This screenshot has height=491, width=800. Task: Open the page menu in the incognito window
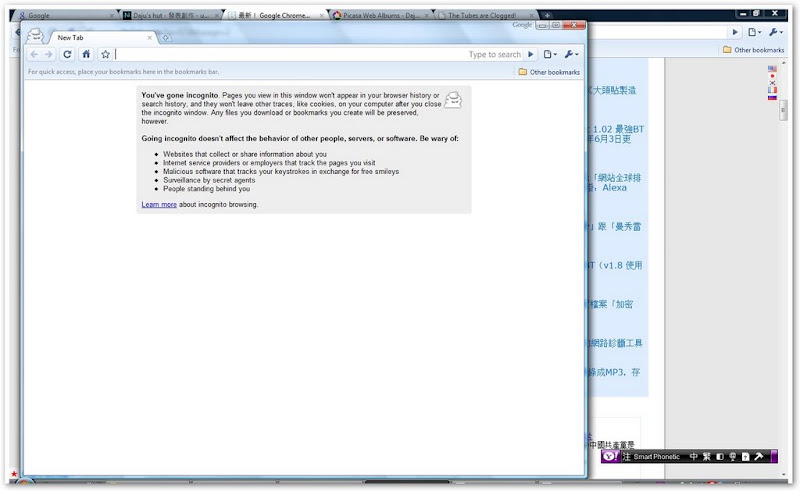point(550,54)
